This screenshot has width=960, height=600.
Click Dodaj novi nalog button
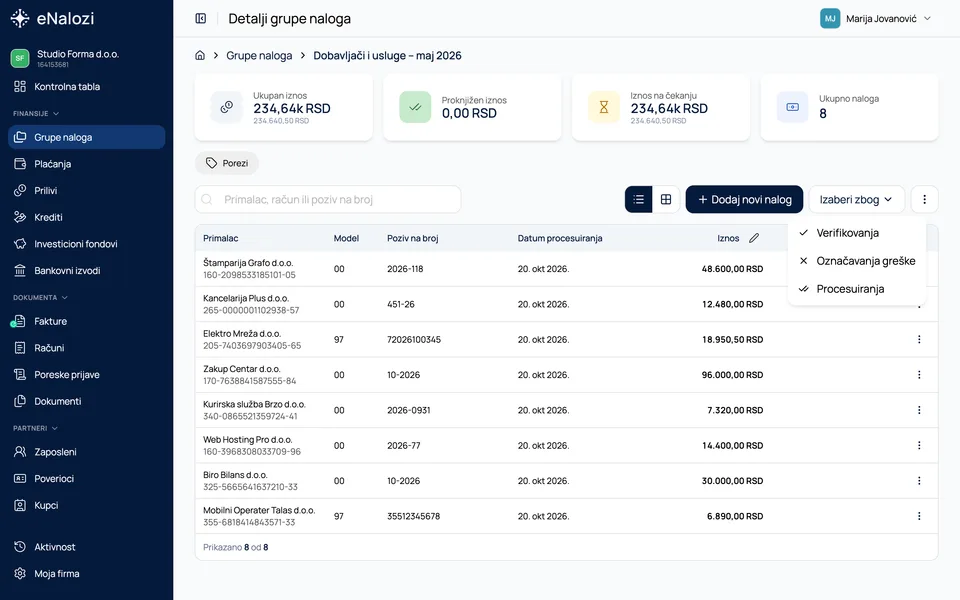pos(744,199)
